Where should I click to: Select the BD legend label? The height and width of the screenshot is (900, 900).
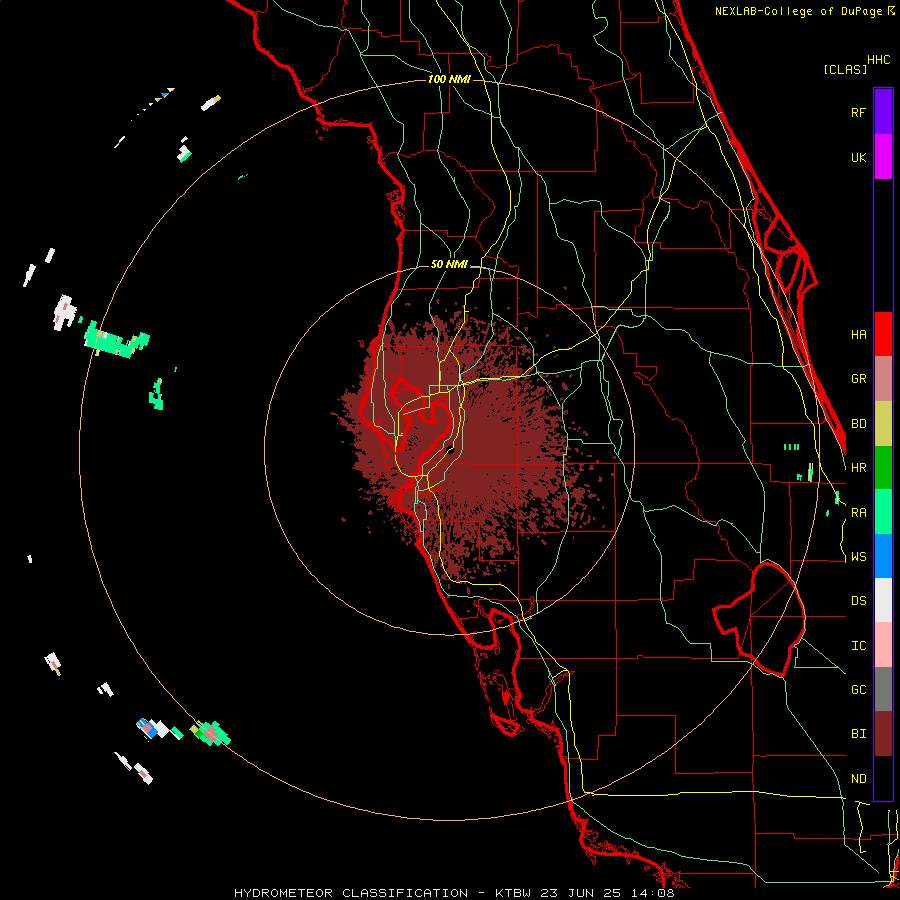(x=858, y=424)
